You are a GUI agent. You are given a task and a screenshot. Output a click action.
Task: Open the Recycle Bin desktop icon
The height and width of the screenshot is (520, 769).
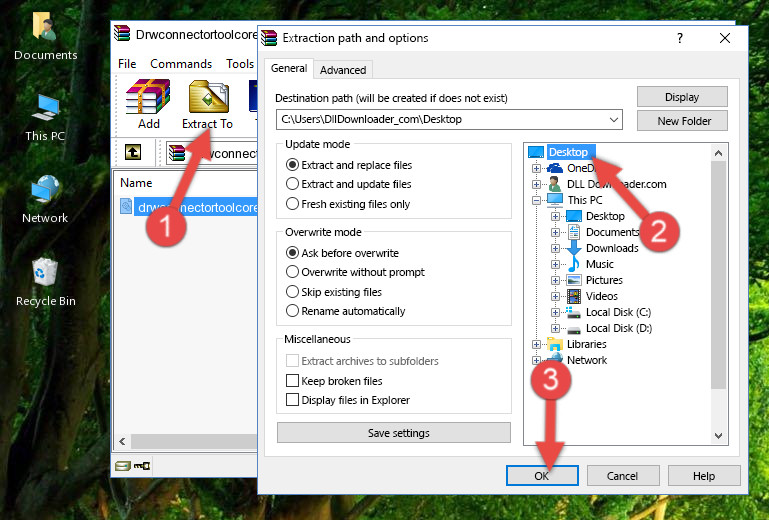click(x=46, y=282)
